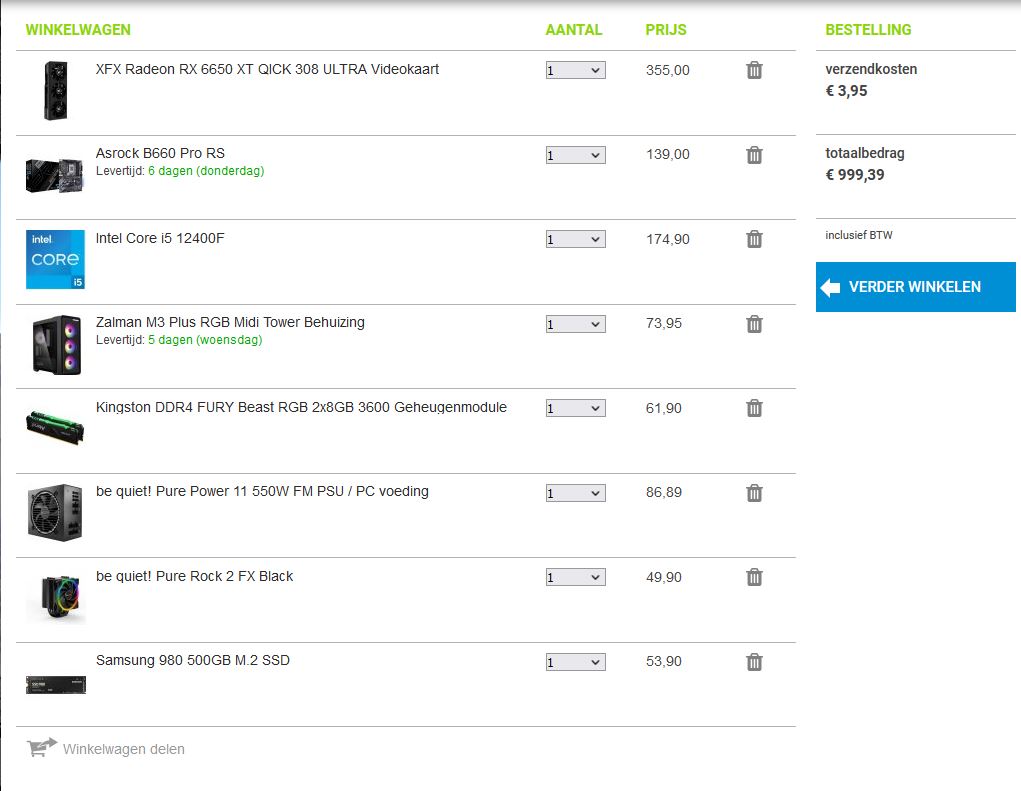Image resolution: width=1021 pixels, height=791 pixels.
Task: Follow be quiet! Pure Rock 2 FX Black link
Action: pos(195,576)
